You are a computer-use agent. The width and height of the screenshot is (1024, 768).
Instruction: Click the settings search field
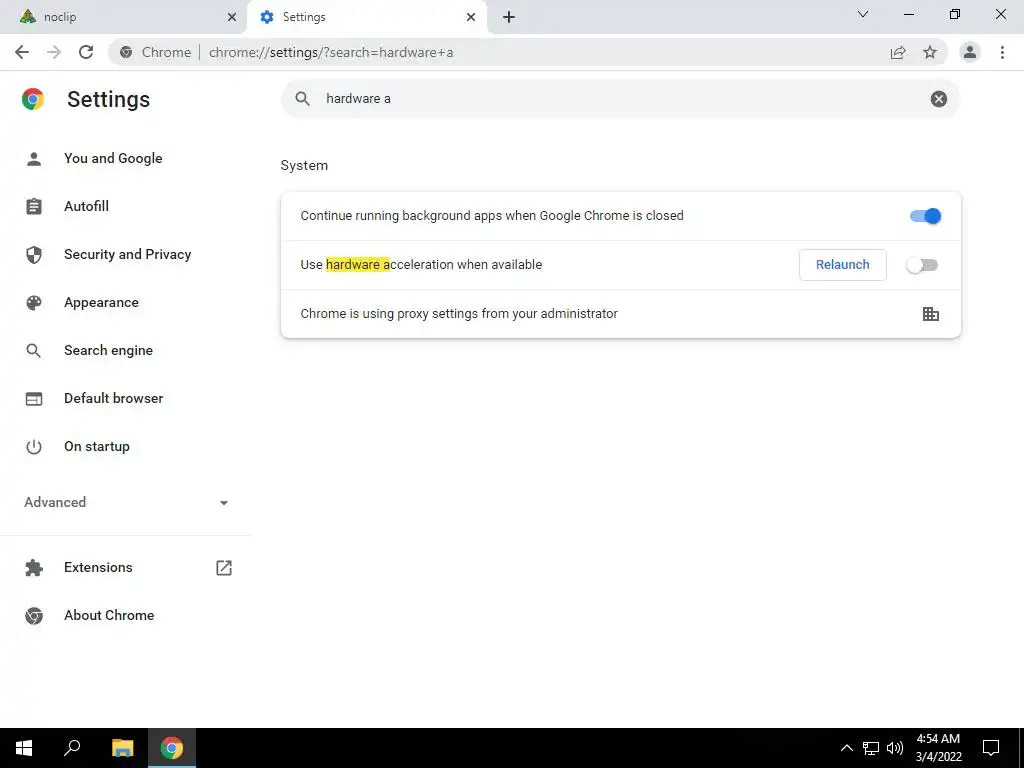pos(620,99)
